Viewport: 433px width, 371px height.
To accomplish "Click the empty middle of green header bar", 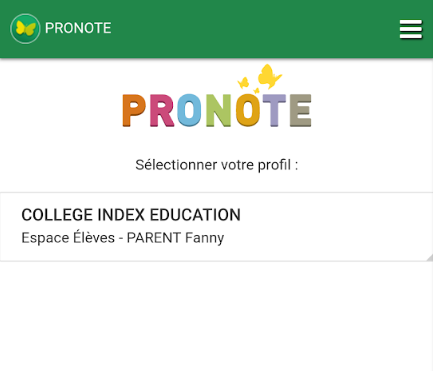I will coord(253,29).
